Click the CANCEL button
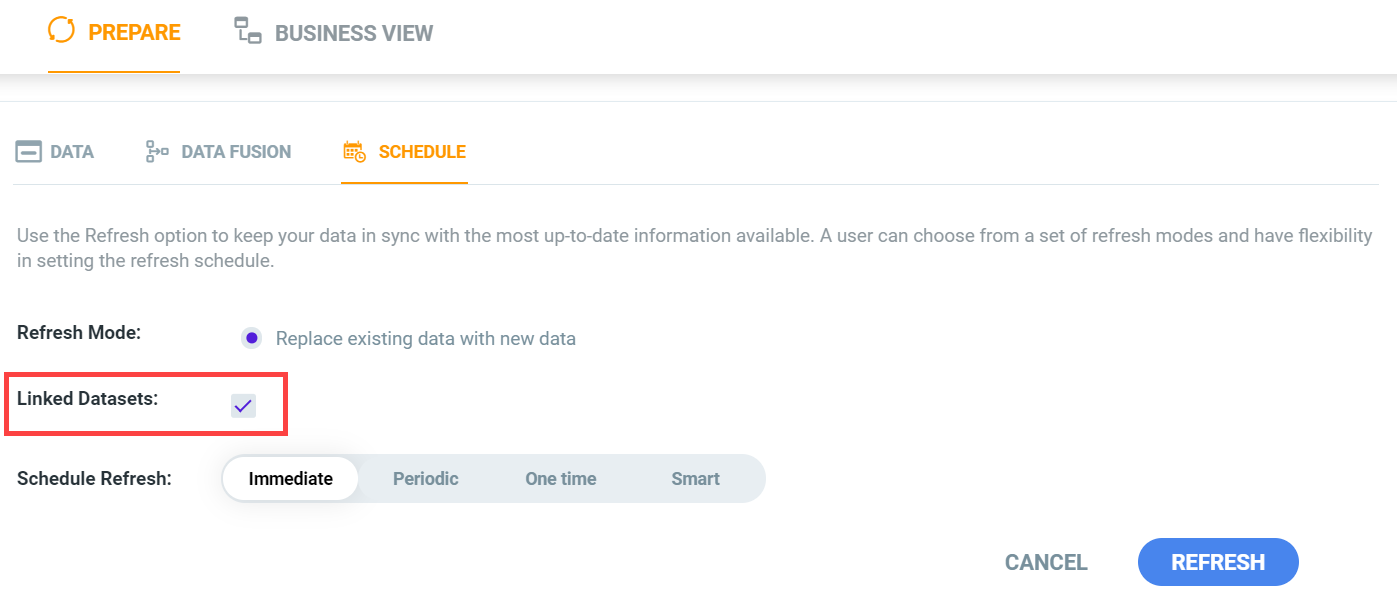Viewport: 1397px width, 597px height. click(1046, 562)
